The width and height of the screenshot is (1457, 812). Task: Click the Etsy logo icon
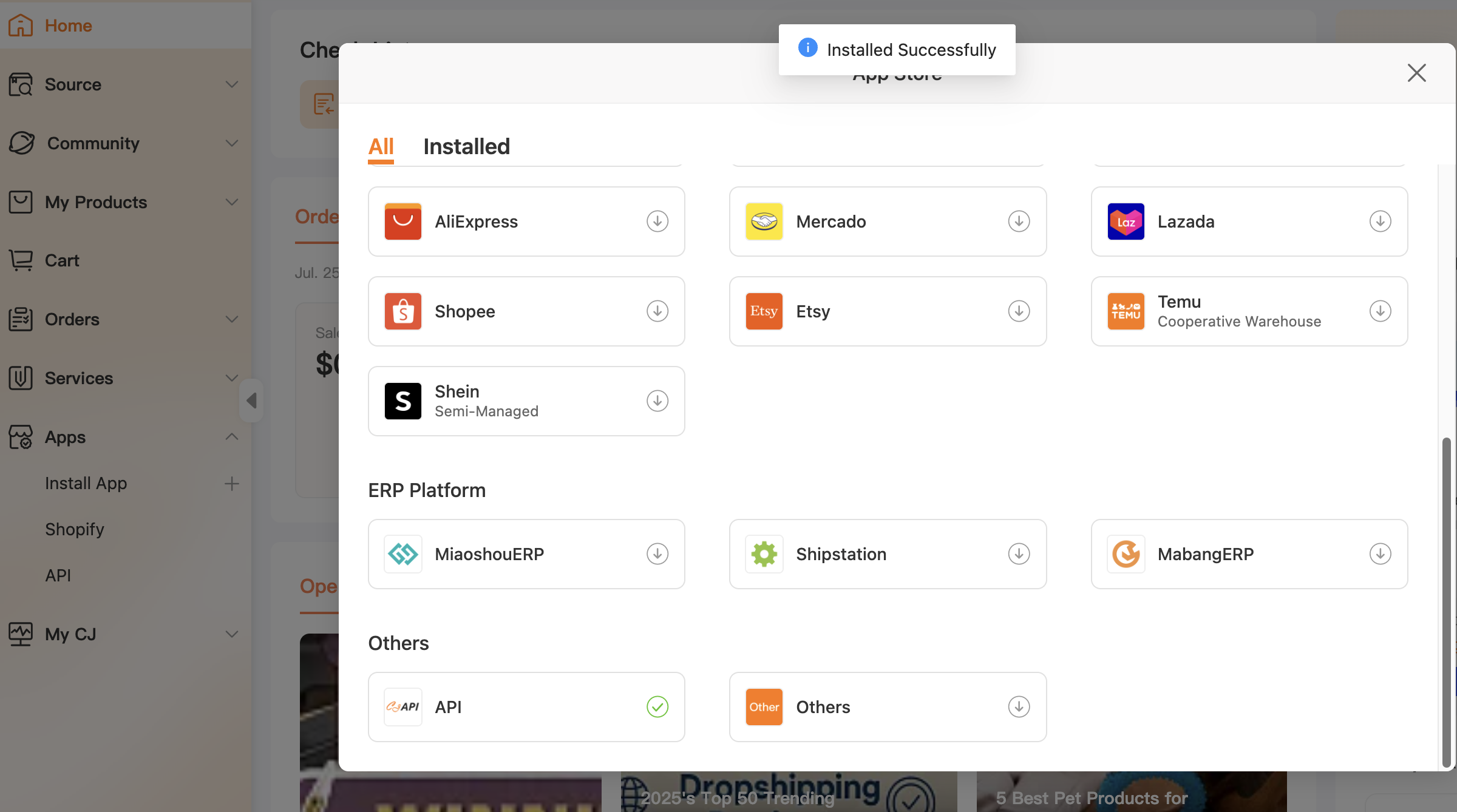click(x=764, y=311)
